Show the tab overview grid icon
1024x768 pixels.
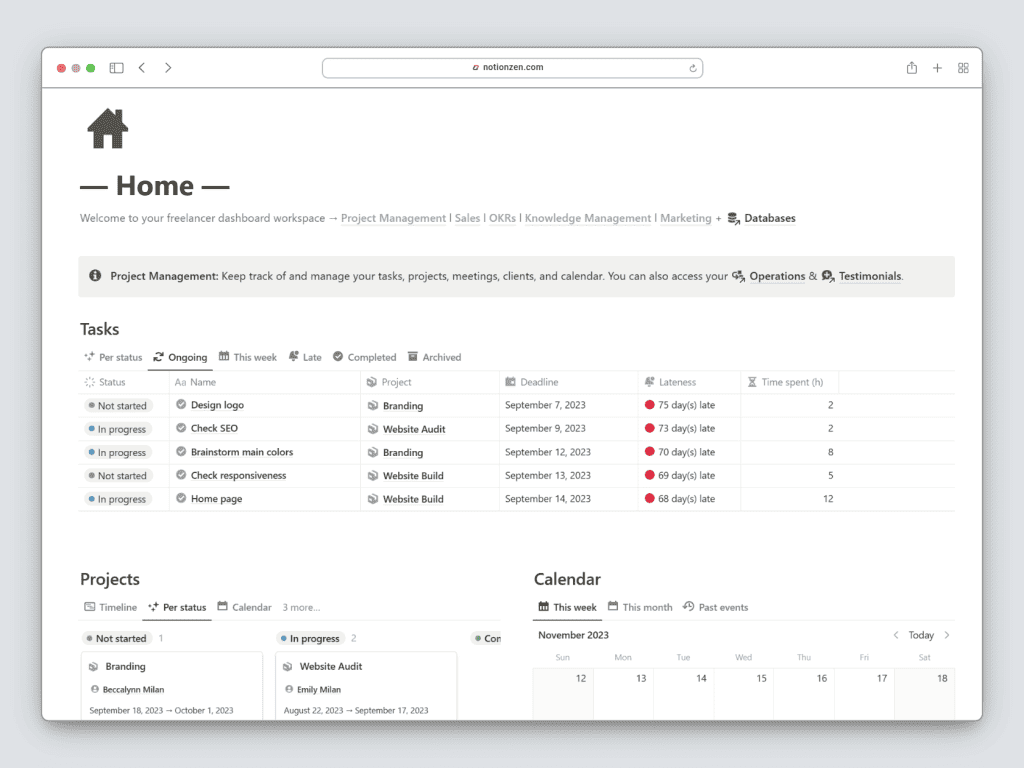tap(963, 68)
